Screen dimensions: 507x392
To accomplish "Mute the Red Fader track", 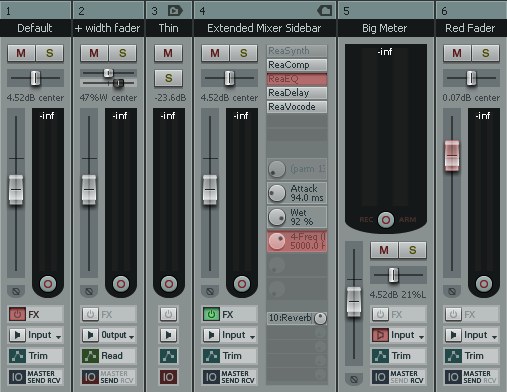I will coord(457,53).
